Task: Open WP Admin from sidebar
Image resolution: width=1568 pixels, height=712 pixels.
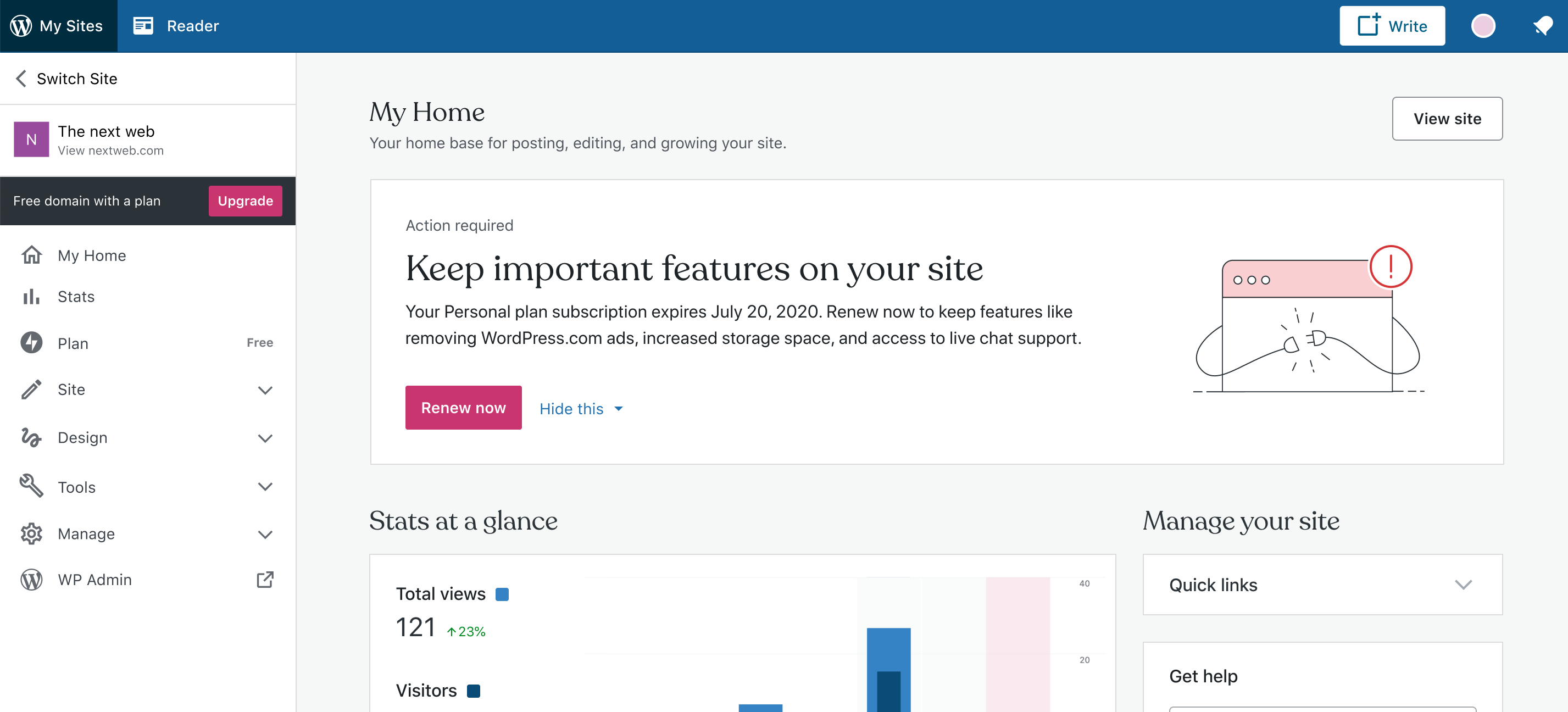Action: pos(148,580)
